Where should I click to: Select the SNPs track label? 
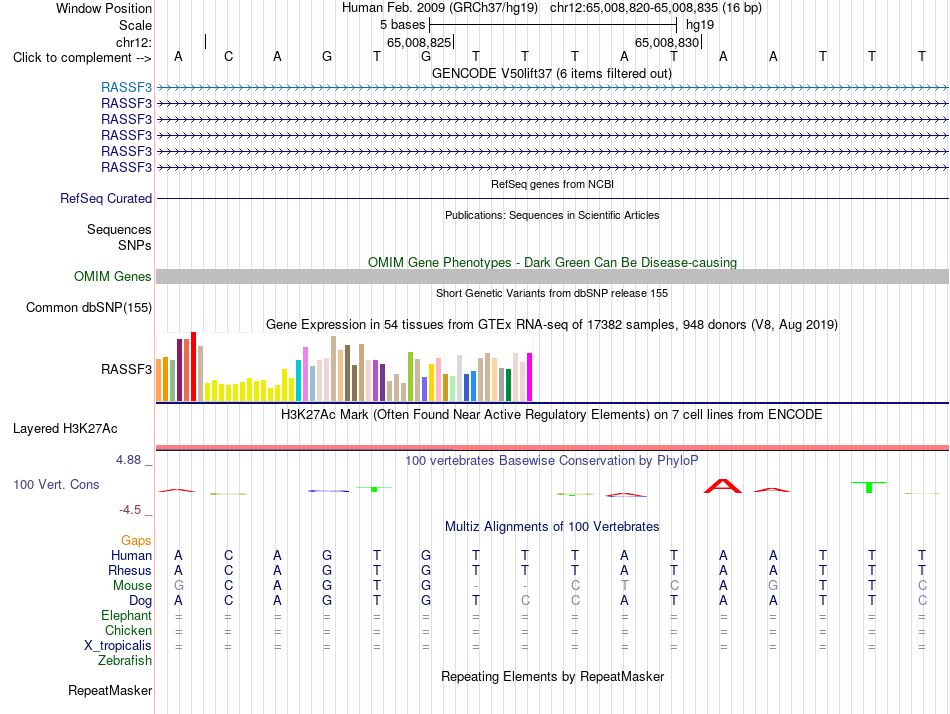coord(135,245)
